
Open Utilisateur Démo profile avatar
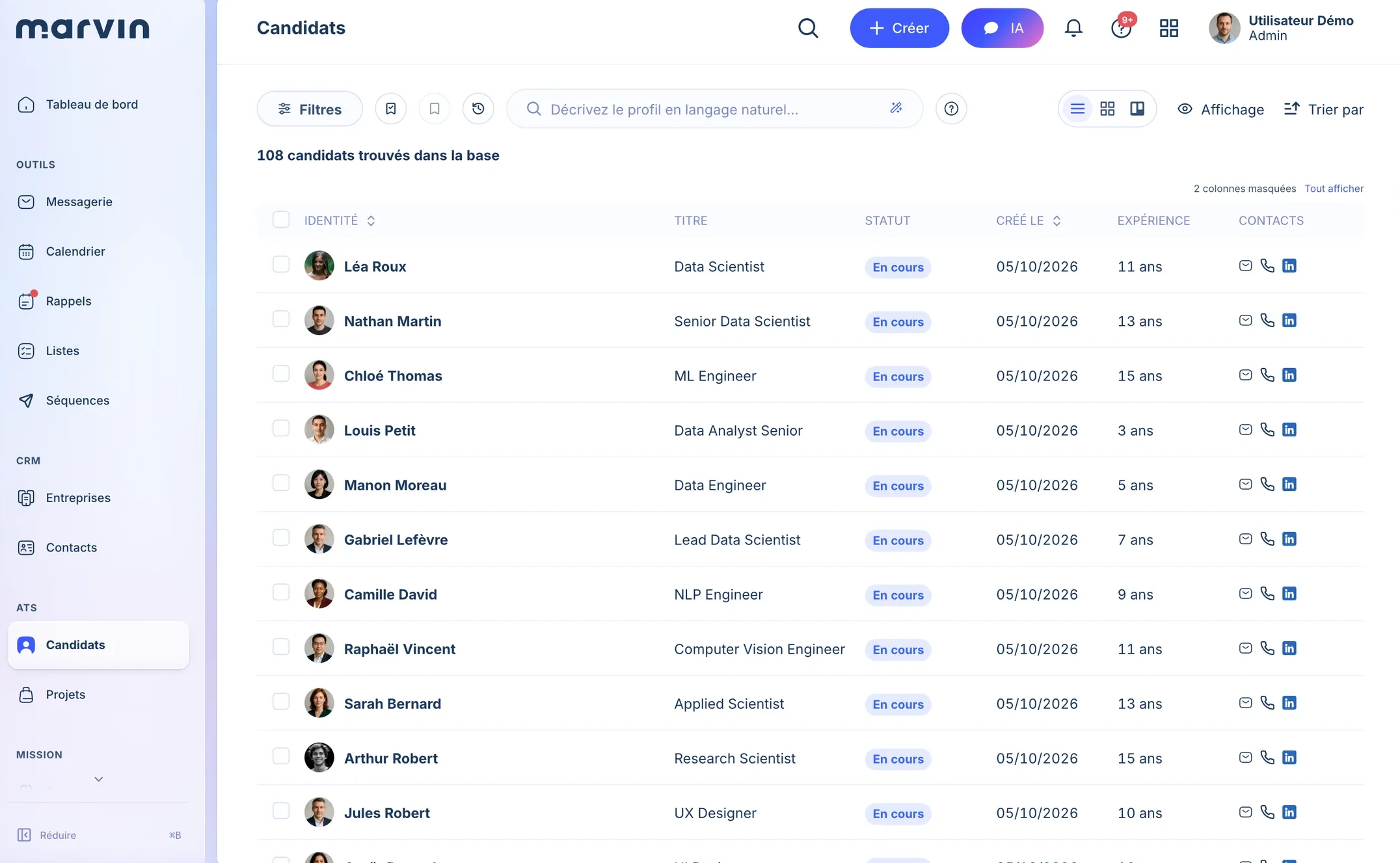pos(1224,28)
